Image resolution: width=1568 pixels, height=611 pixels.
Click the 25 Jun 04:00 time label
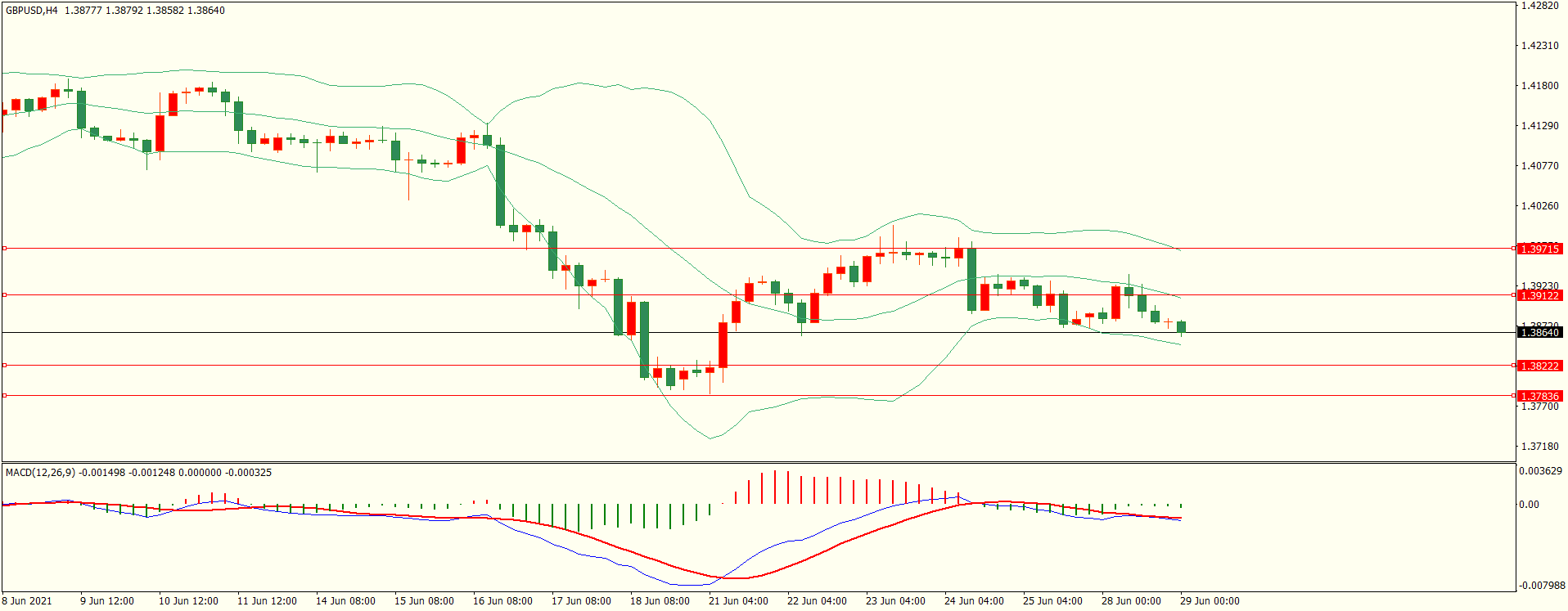(x=1052, y=601)
